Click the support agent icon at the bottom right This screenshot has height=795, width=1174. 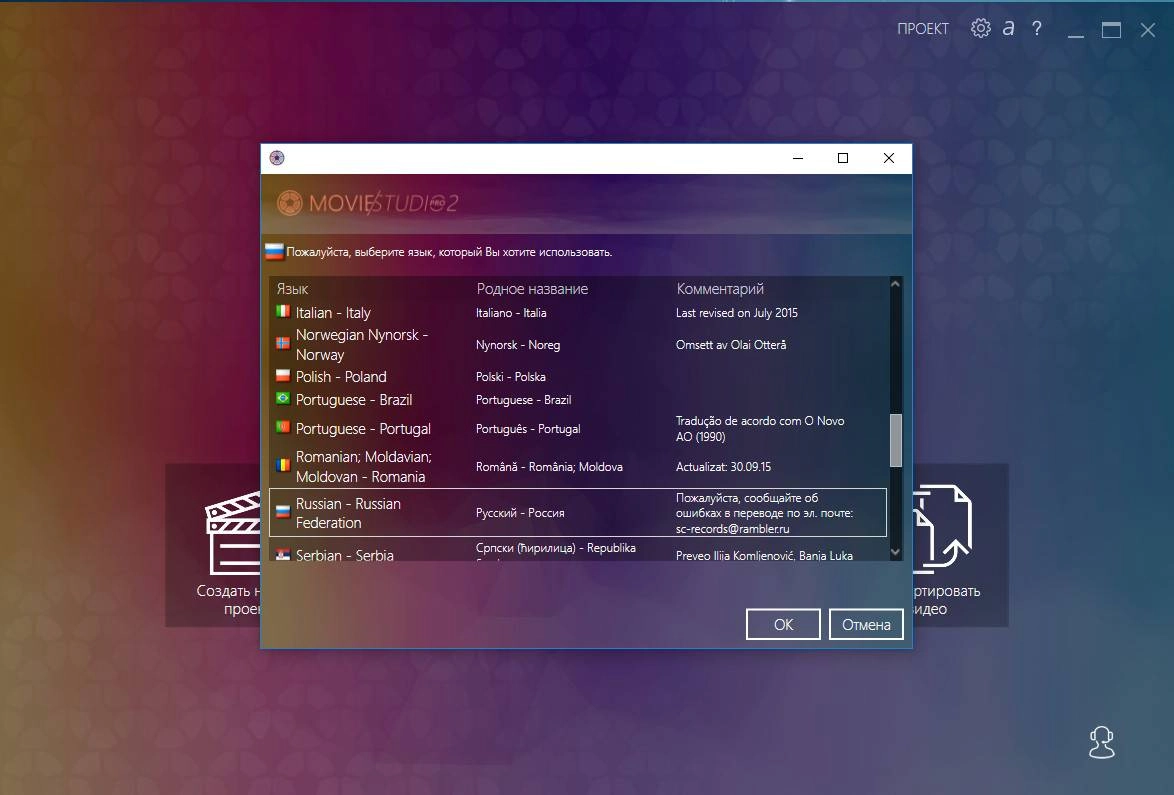click(1101, 742)
